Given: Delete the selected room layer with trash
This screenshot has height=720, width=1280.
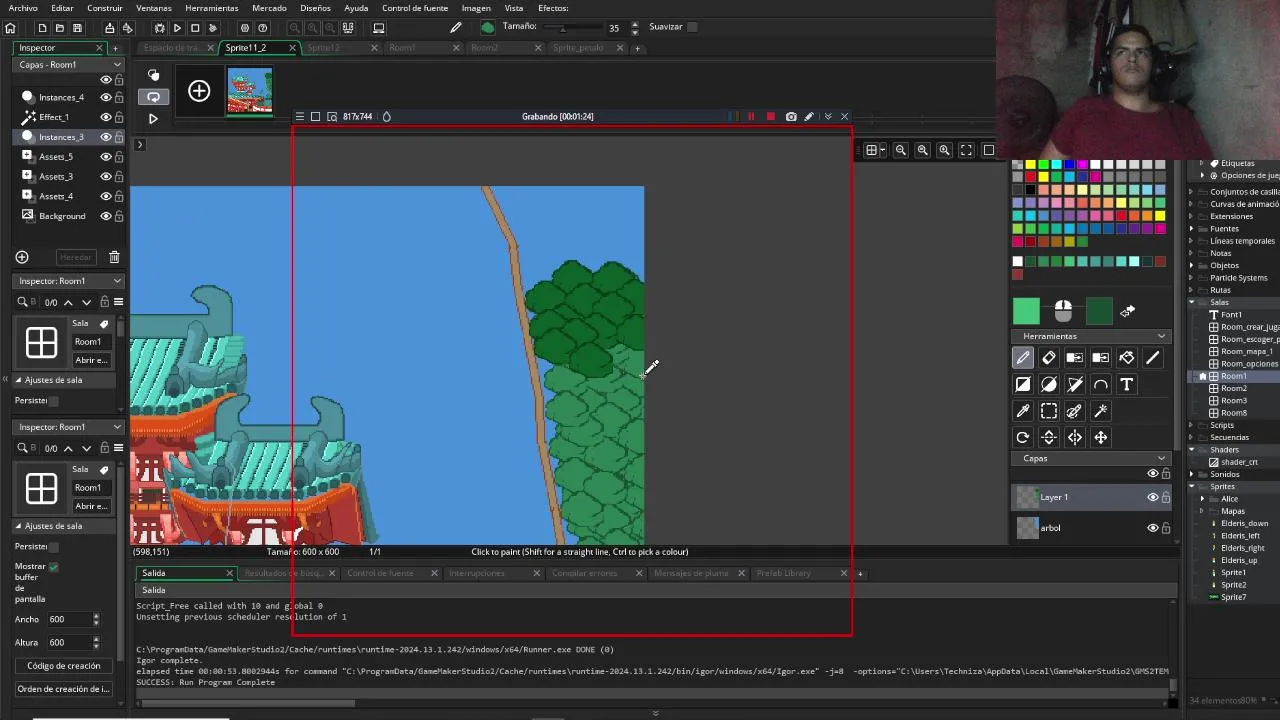Looking at the screenshot, I should tap(114, 257).
